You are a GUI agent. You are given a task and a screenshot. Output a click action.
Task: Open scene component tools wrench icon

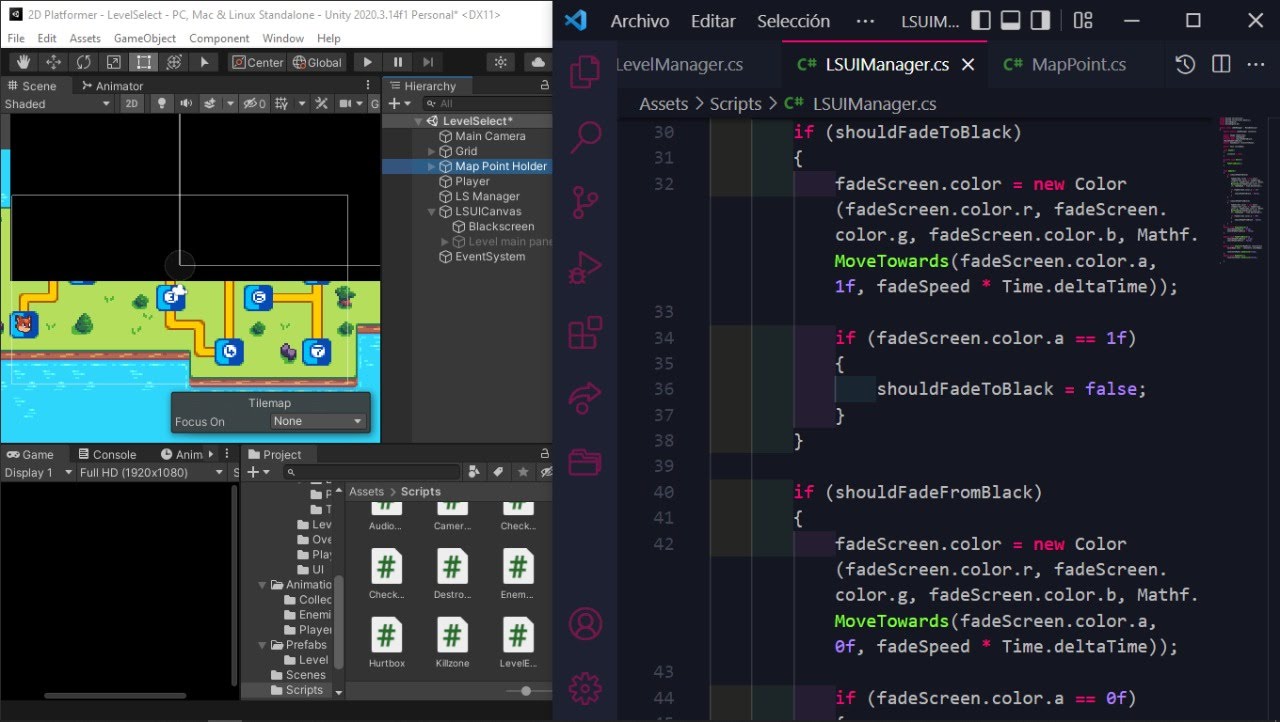point(322,104)
